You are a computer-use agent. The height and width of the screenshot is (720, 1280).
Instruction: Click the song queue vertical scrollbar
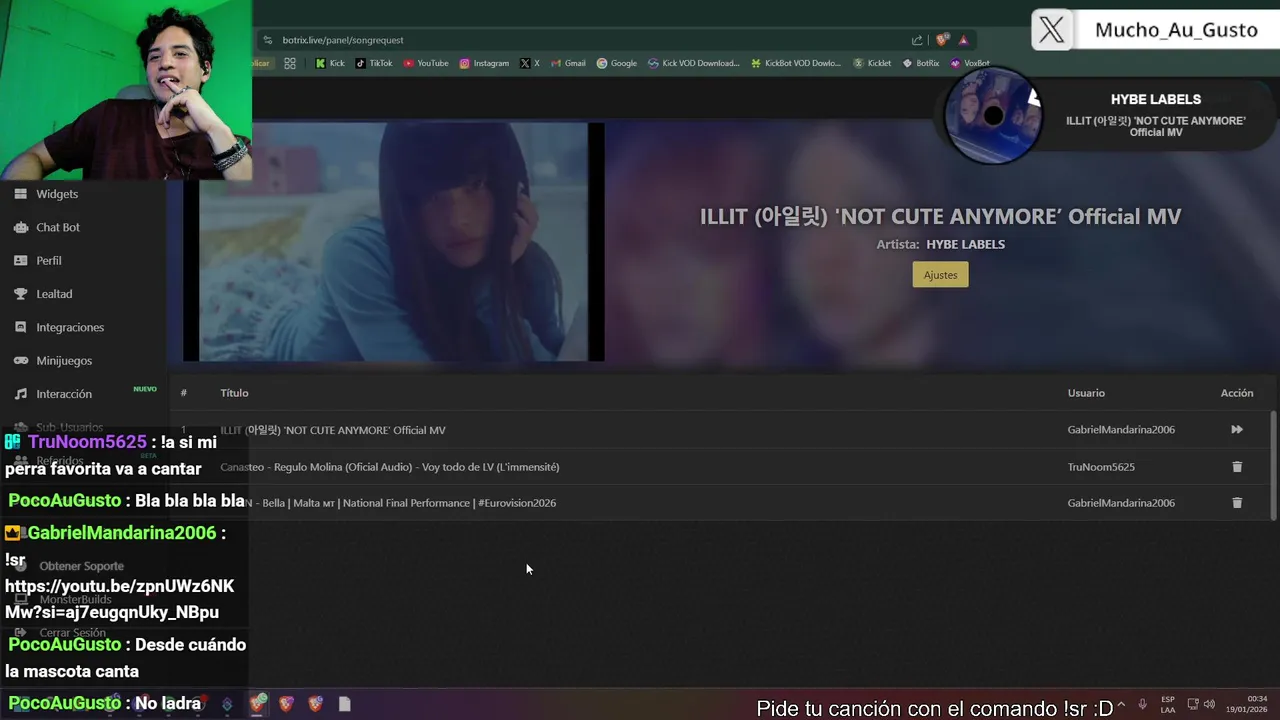[1273, 464]
